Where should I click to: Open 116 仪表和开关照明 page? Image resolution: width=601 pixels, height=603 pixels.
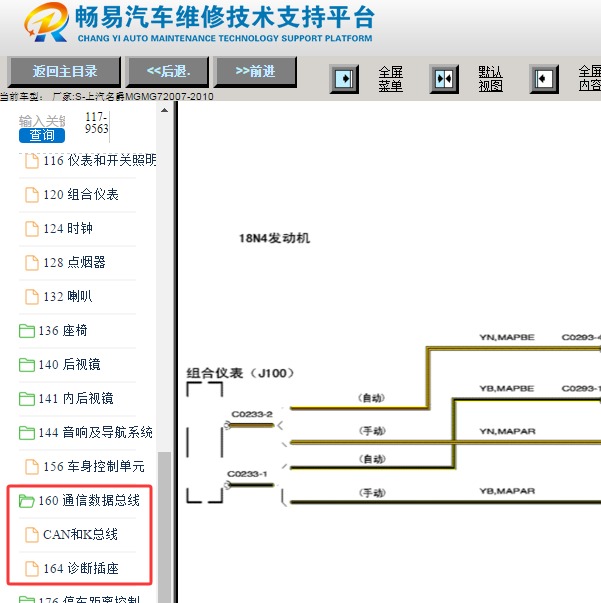(100, 160)
